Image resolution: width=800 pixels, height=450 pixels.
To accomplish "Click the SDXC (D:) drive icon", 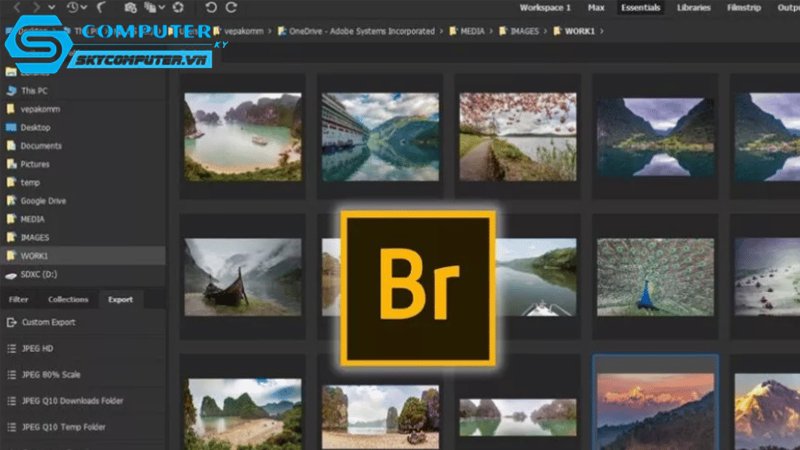I will click(x=11, y=275).
